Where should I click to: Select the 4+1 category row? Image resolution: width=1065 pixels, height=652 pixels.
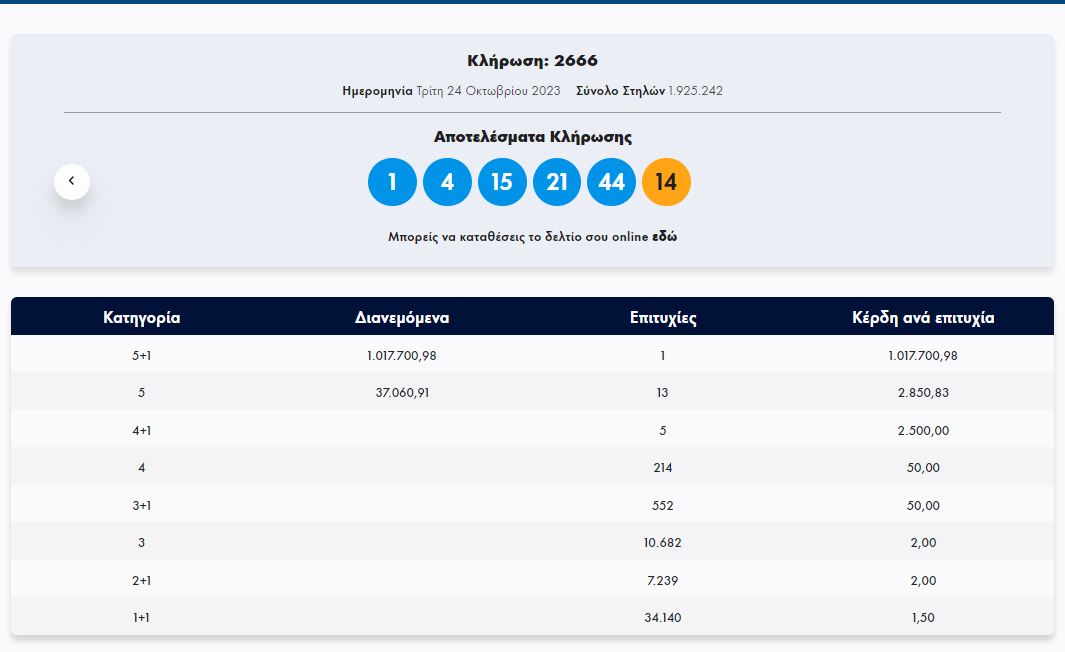tap(141, 430)
